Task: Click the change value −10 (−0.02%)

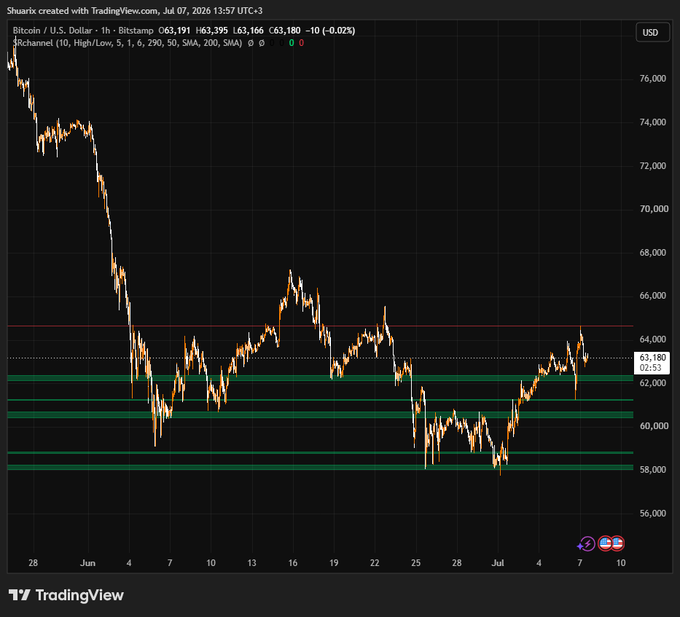Action: coord(330,30)
